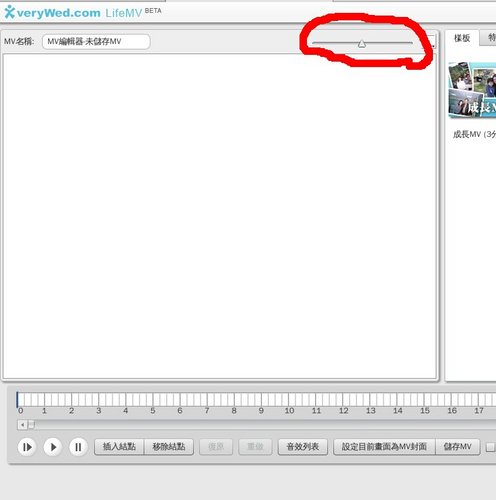
Task: Save with the 儲存MV button
Action: point(458,447)
